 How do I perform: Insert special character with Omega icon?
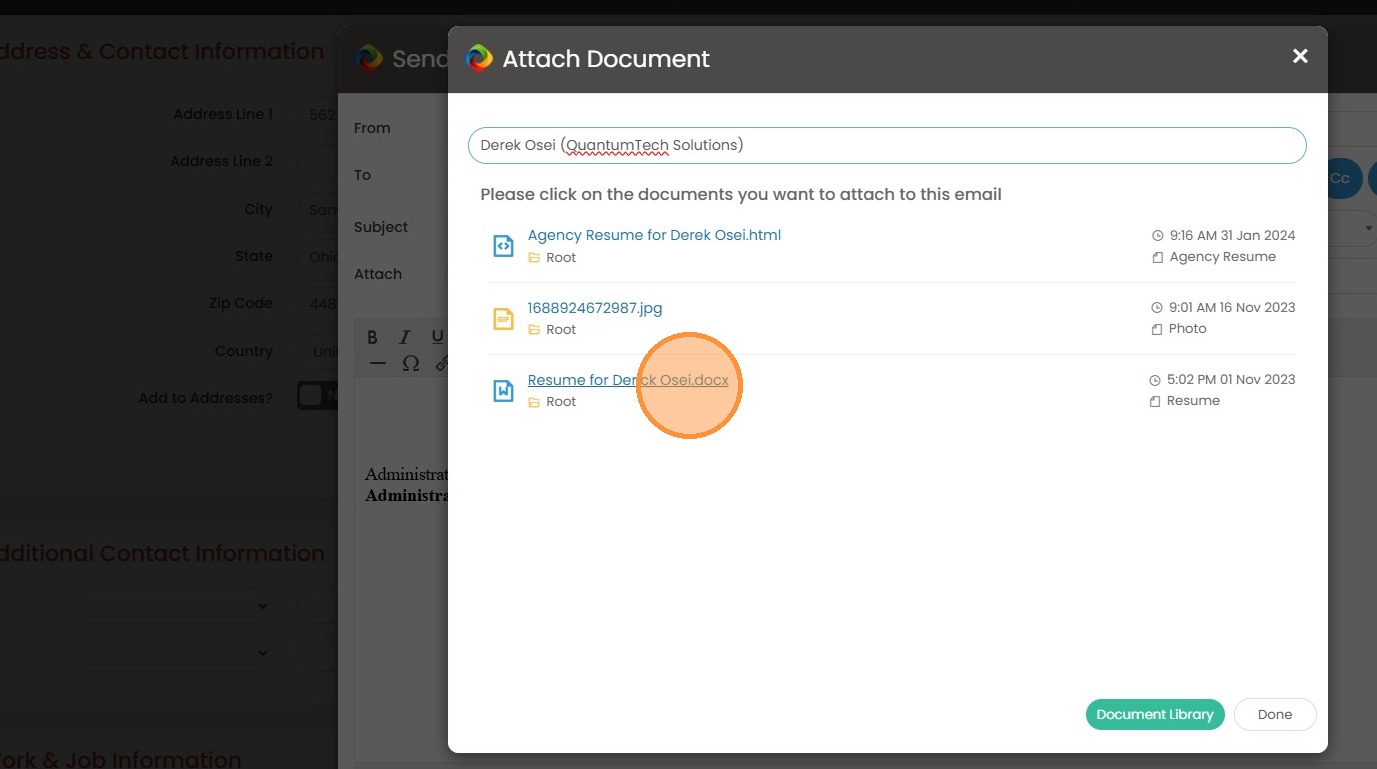pyautogui.click(x=410, y=364)
